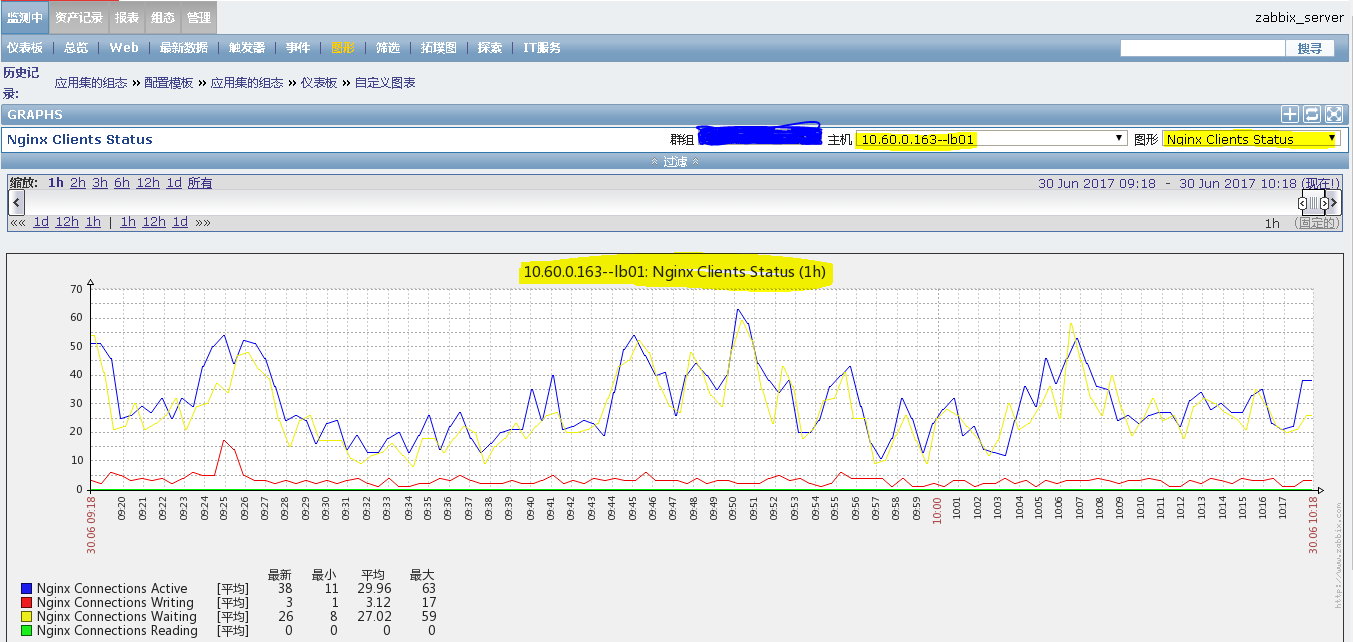Click legend text Nginx Connections Active
This screenshot has height=642, width=1353.
[x=112, y=589]
